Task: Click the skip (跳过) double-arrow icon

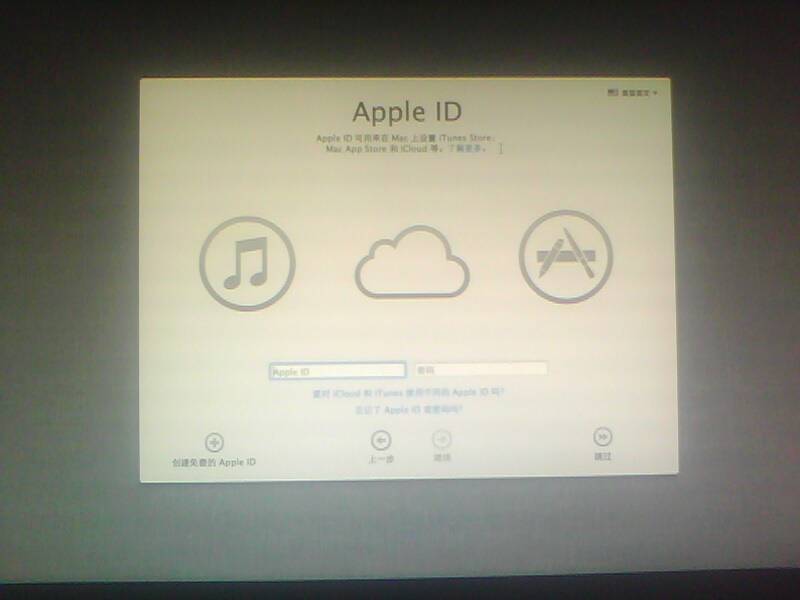Action: (602, 436)
